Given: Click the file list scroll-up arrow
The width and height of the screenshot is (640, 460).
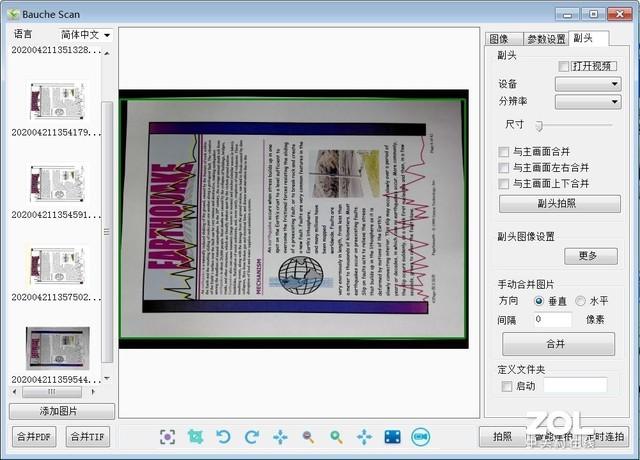Looking at the screenshot, I should [x=107, y=53].
